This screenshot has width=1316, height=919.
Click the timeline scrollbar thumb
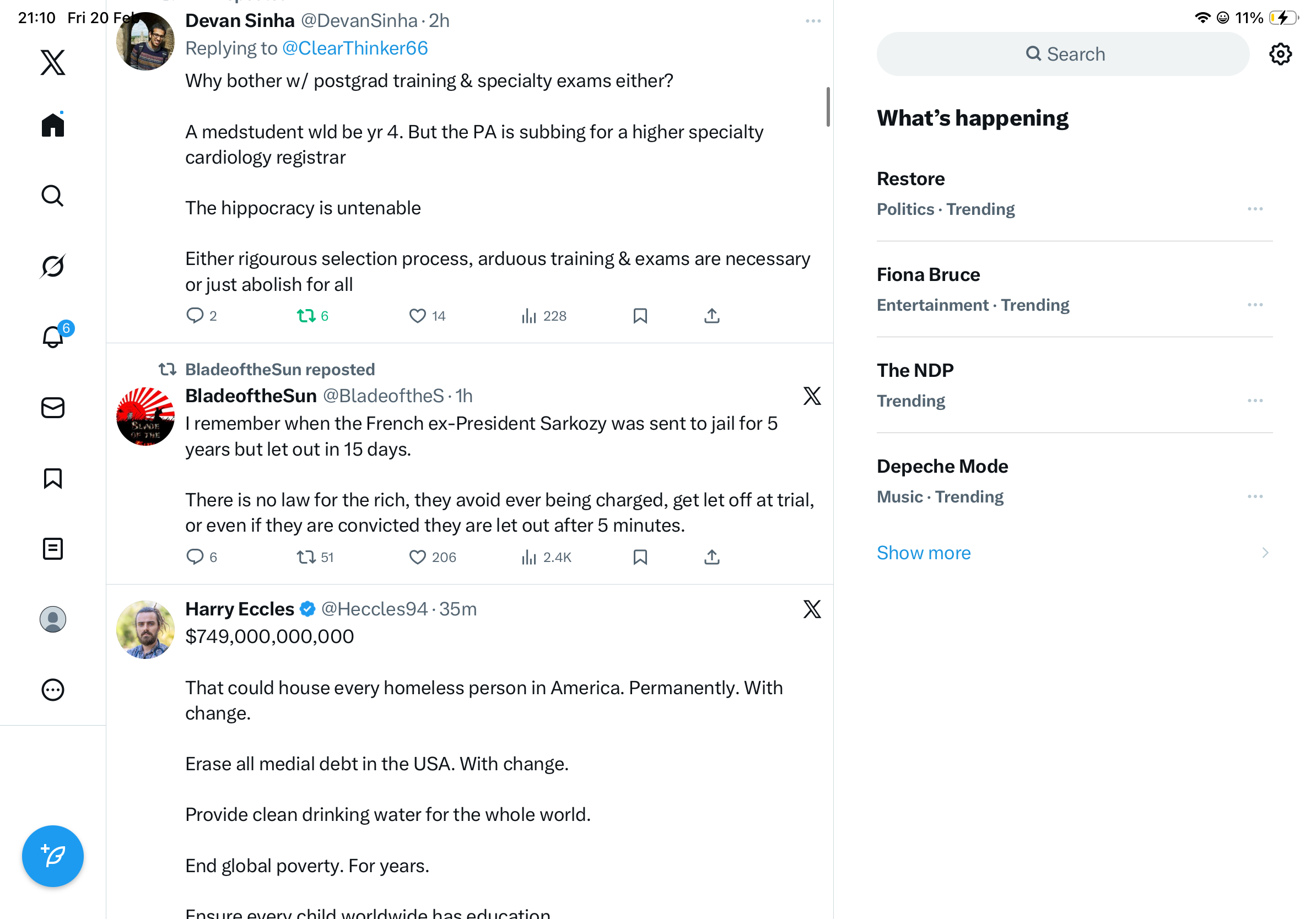[828, 106]
